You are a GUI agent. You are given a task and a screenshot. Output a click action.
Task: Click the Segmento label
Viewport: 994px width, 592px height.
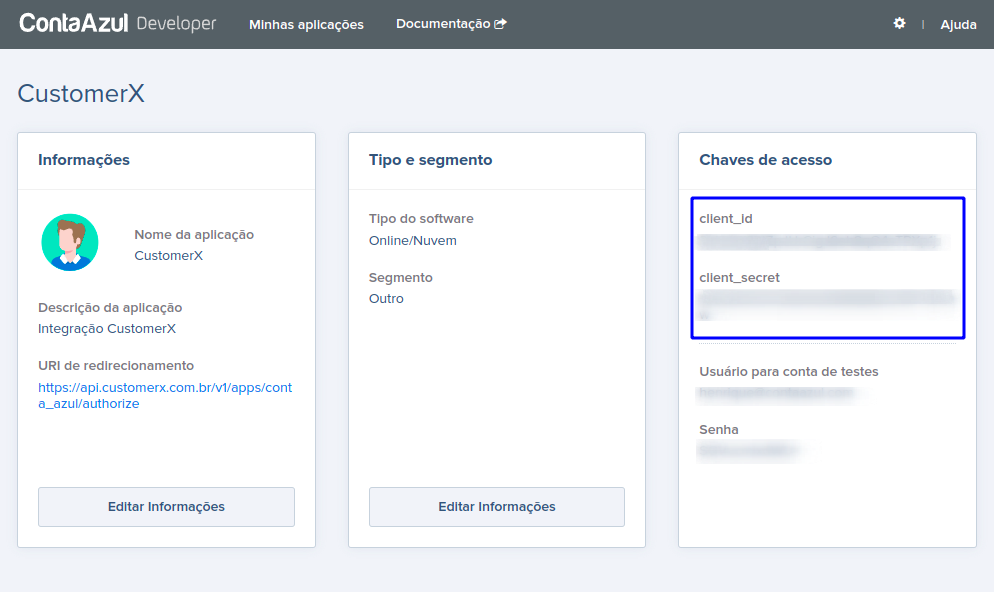pos(401,278)
